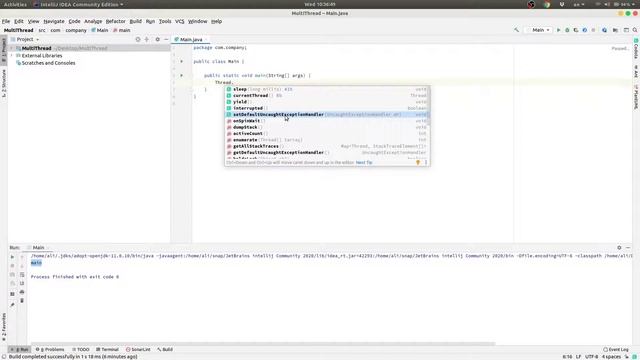This screenshot has width=640, height=360.
Task: Choose sleep from completion list
Action: (x=327, y=89)
